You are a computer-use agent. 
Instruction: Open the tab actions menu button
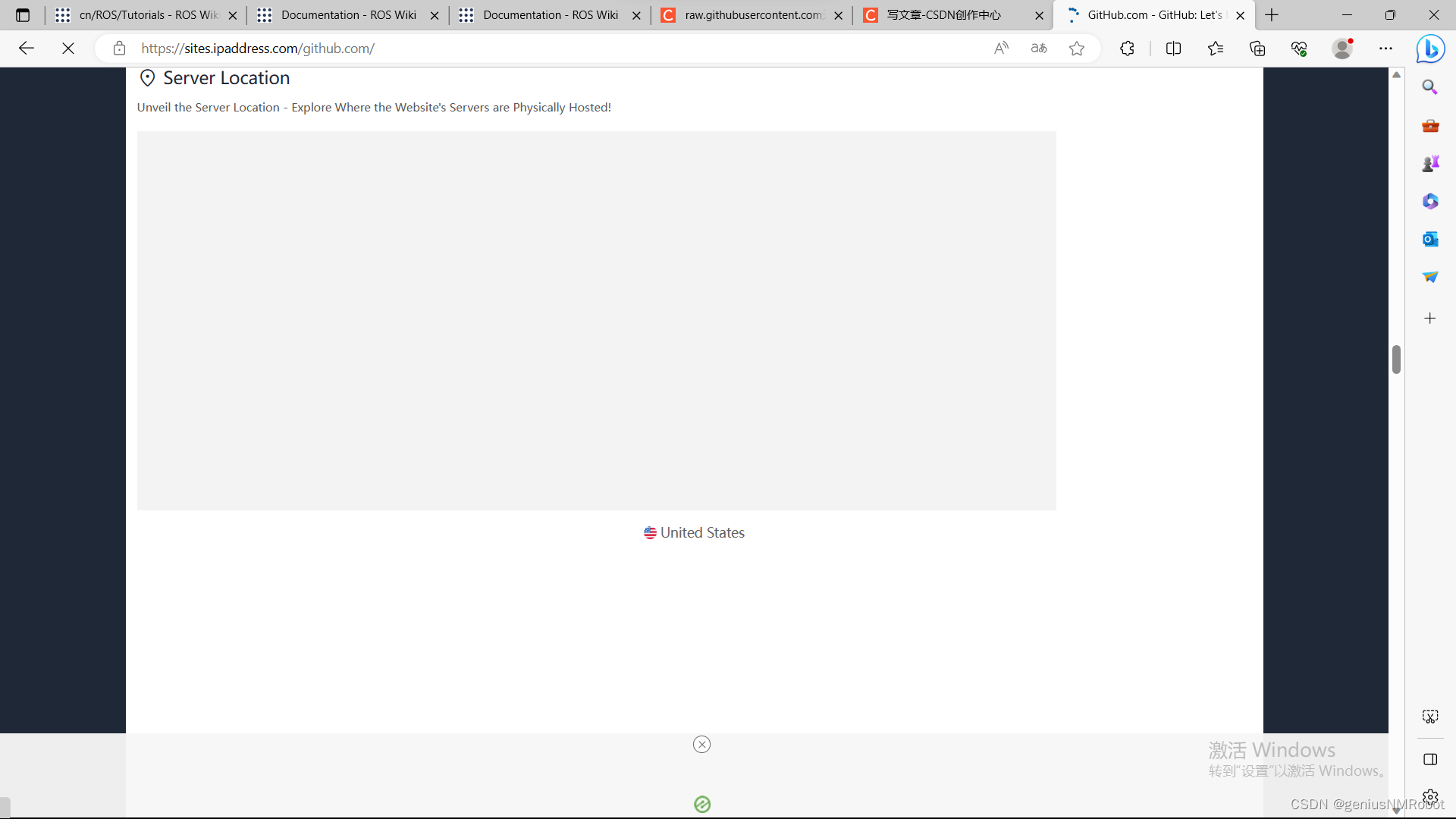pos(23,15)
